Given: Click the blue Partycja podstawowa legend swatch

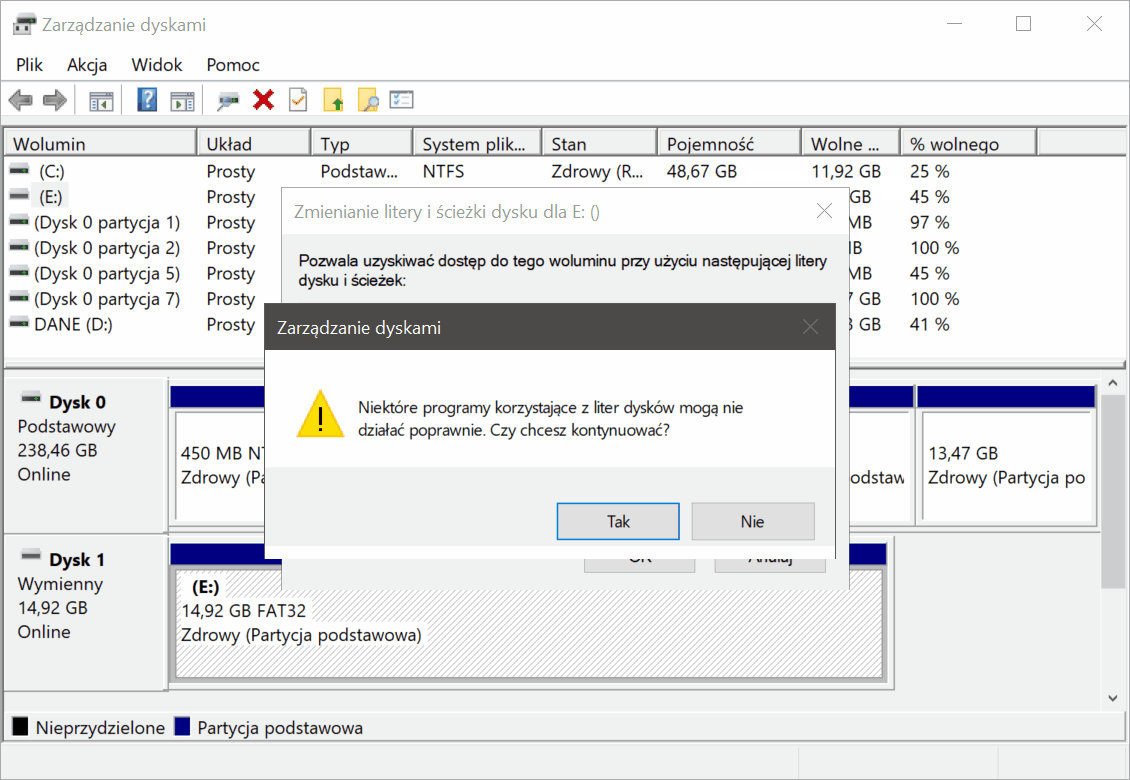Looking at the screenshot, I should pyautogui.click(x=182, y=727).
